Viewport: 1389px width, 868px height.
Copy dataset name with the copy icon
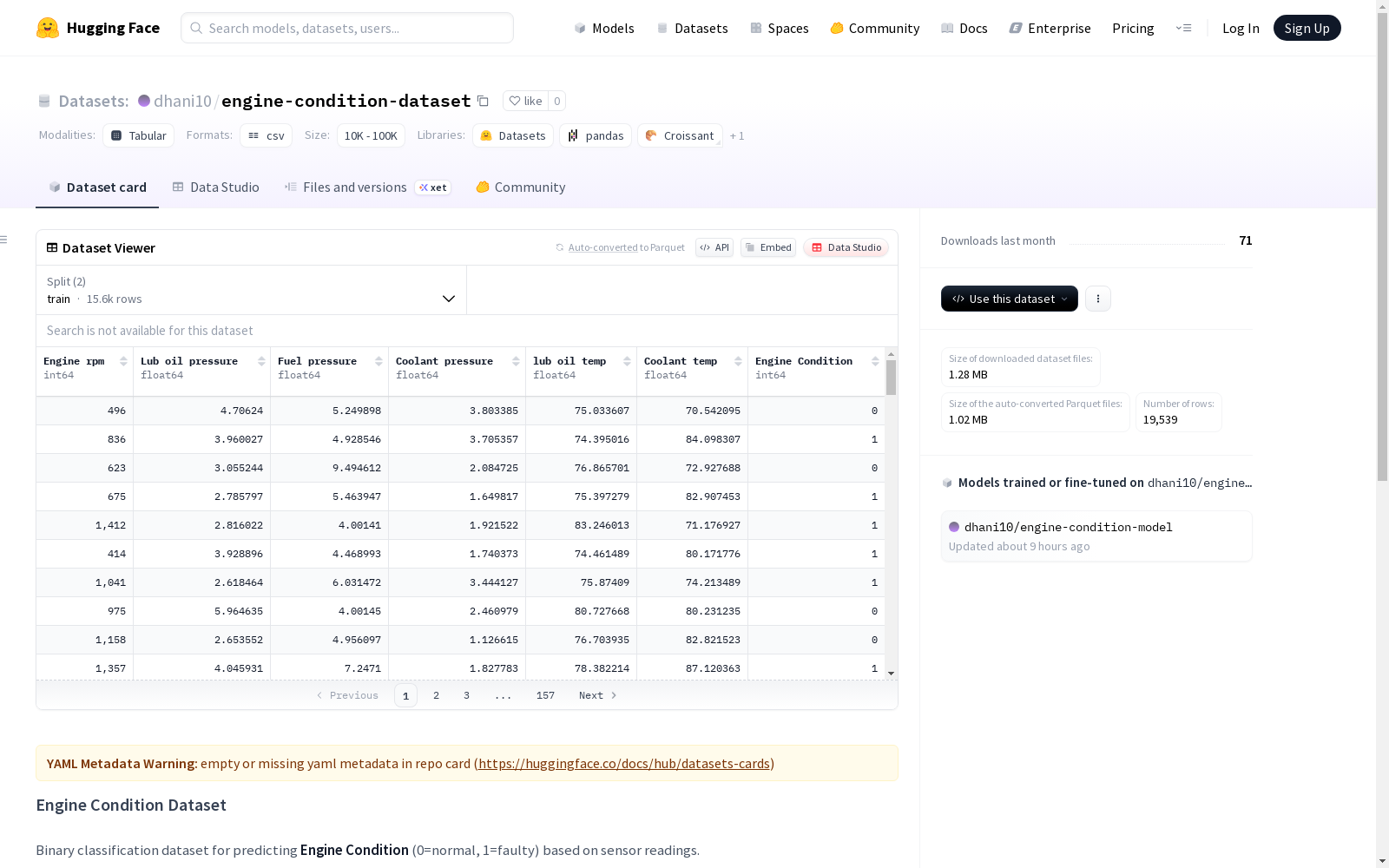pyautogui.click(x=484, y=101)
